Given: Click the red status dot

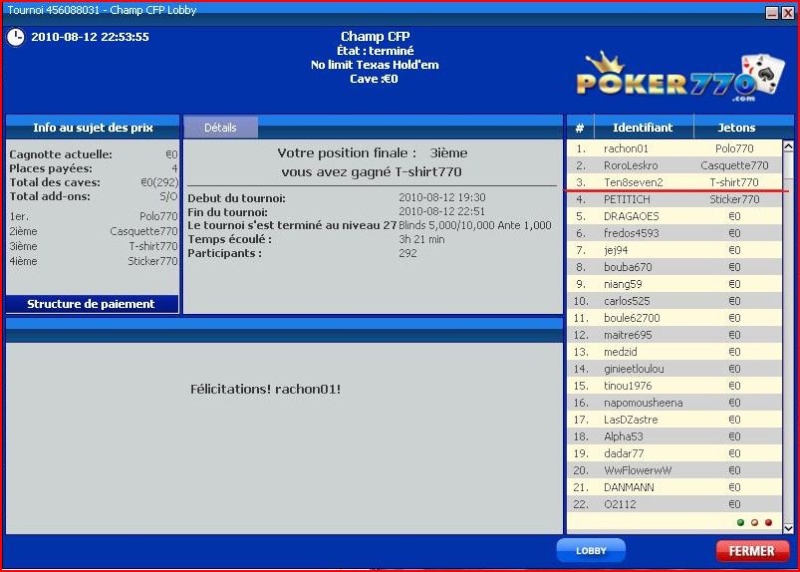Looking at the screenshot, I should (768, 523).
